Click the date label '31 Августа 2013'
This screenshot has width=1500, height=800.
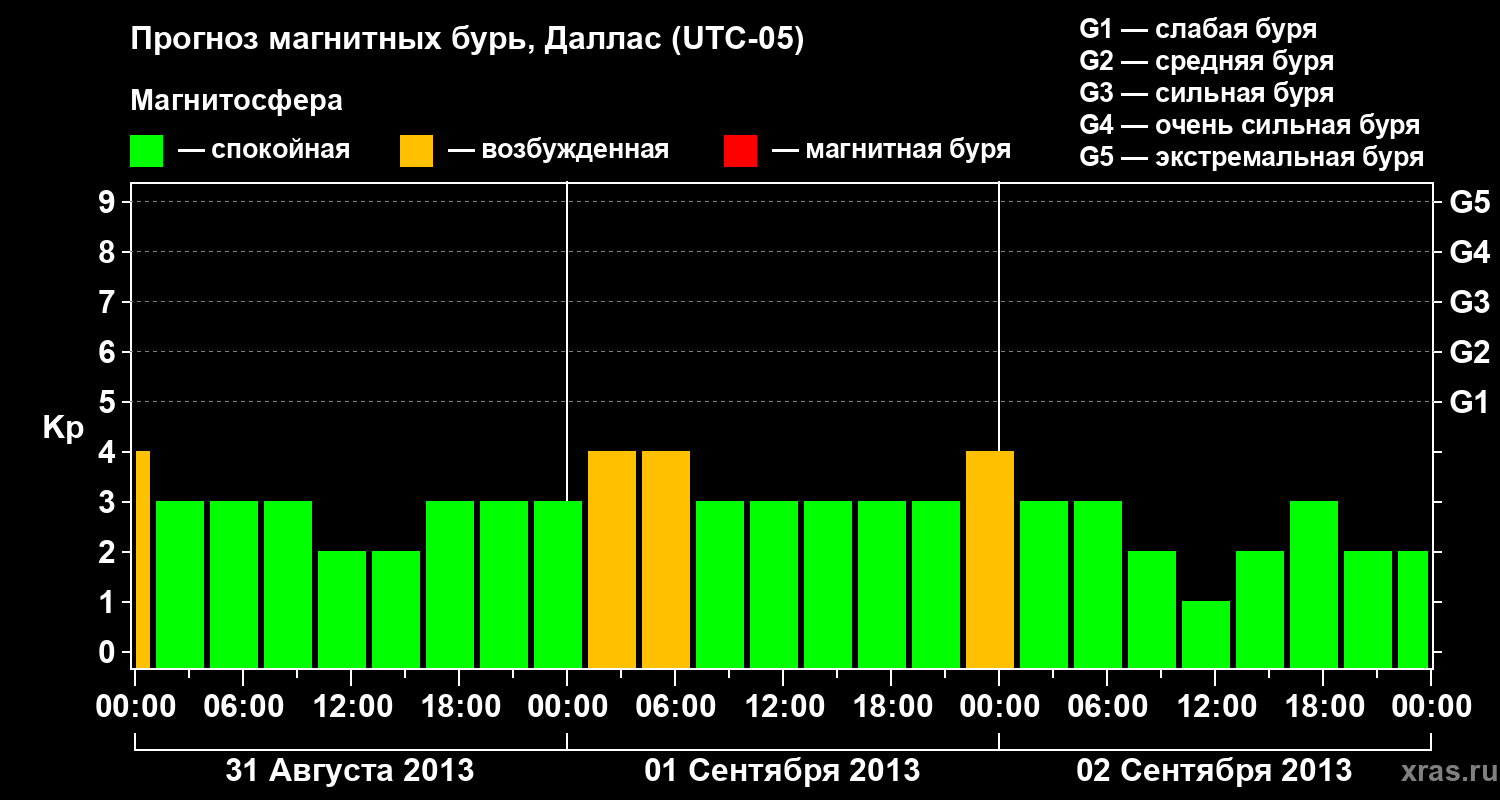tap(350, 771)
